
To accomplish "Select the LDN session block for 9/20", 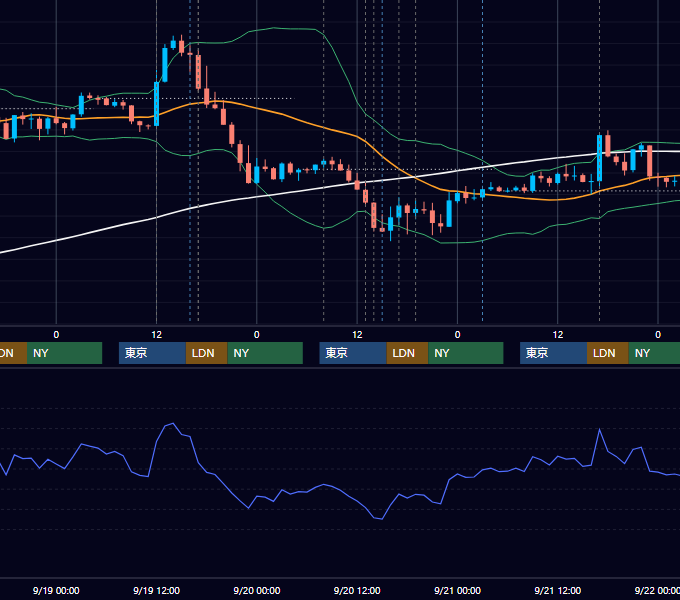I will [x=407, y=353].
